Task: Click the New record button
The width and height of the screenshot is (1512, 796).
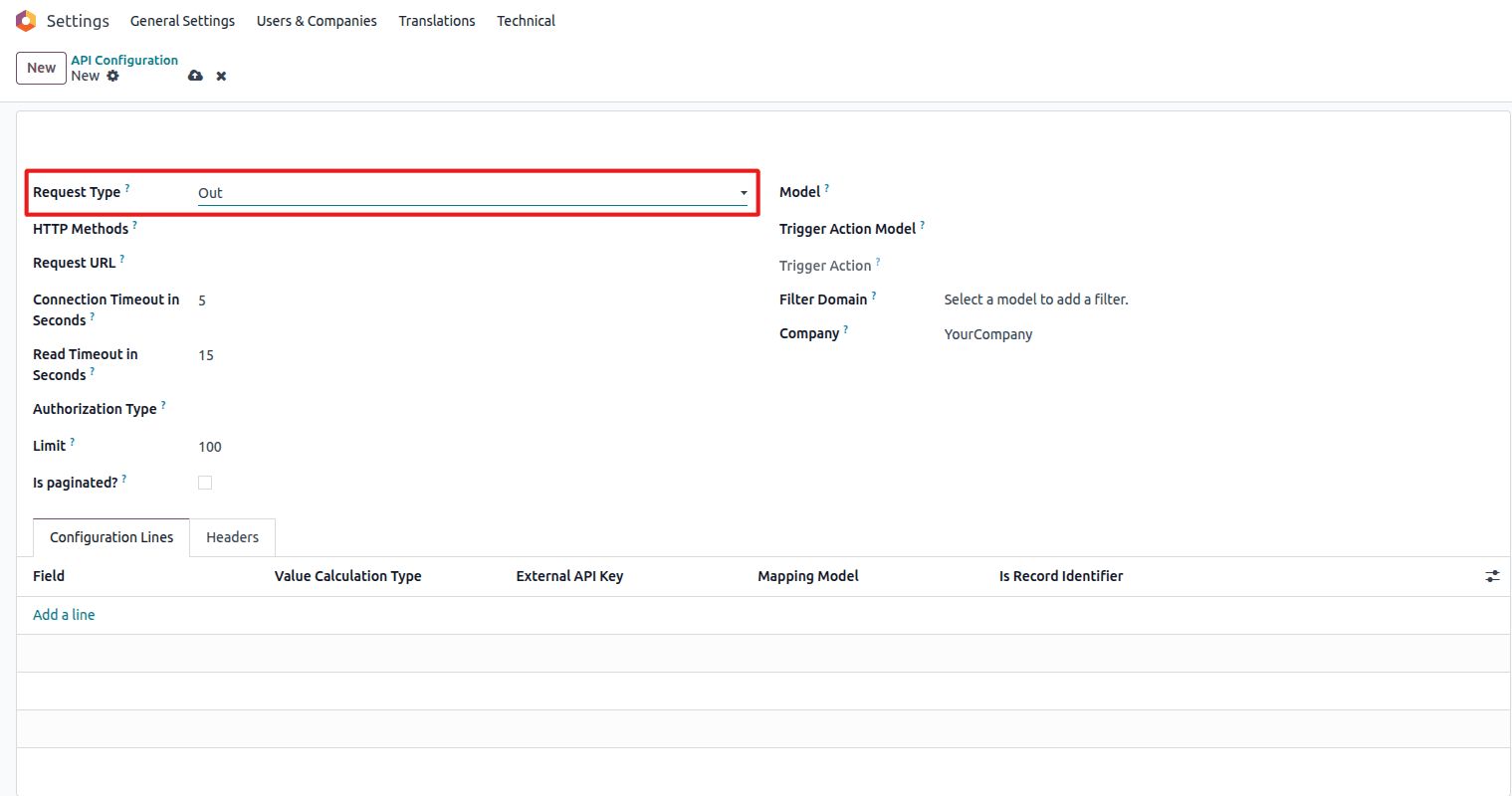Action: point(41,68)
